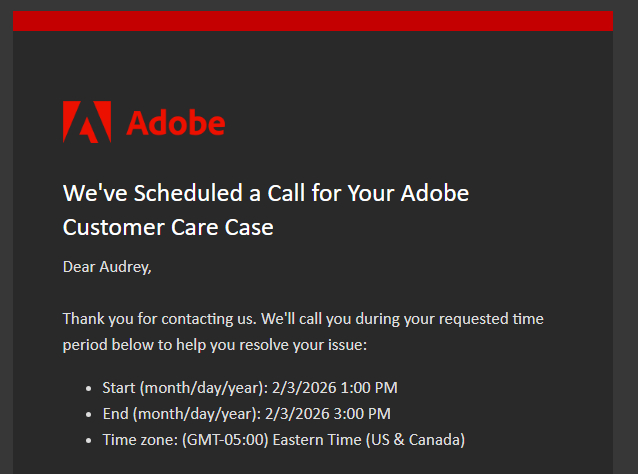Screen dimensions: 638x474
Task: Click the bullet before the Start line
Action: (x=89, y=388)
